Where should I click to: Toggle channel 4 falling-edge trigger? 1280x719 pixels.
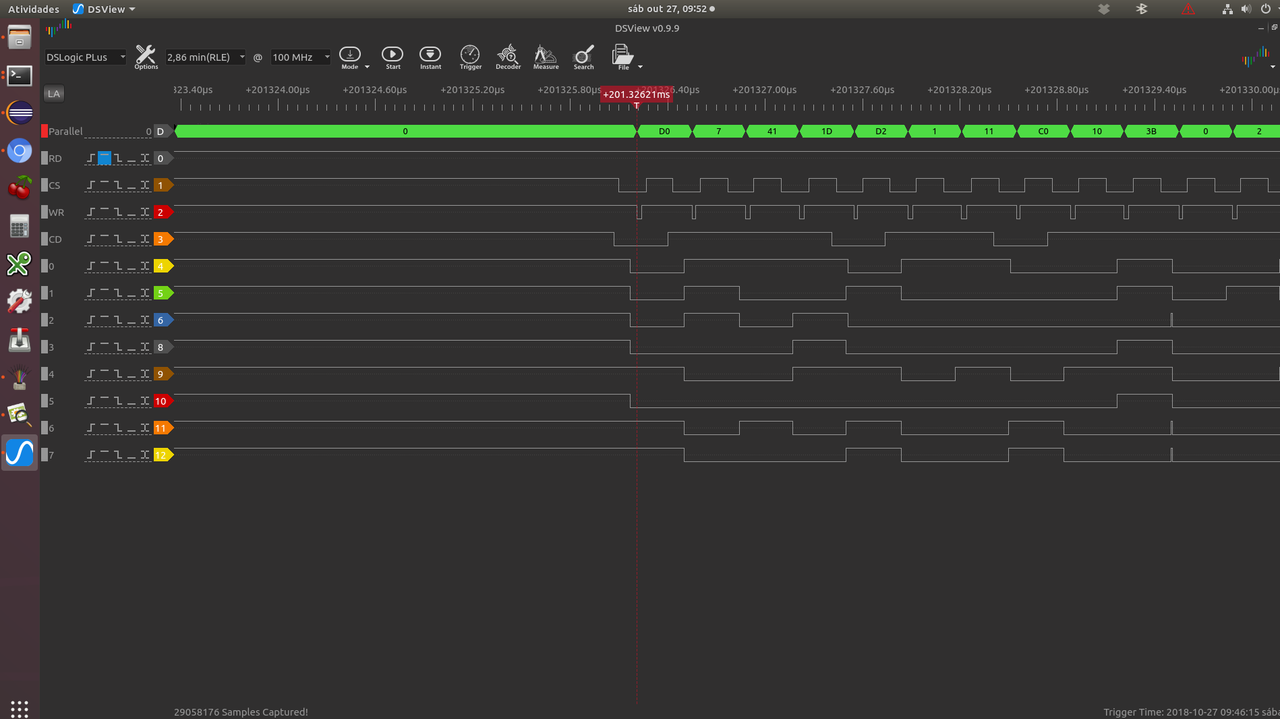[119, 374]
